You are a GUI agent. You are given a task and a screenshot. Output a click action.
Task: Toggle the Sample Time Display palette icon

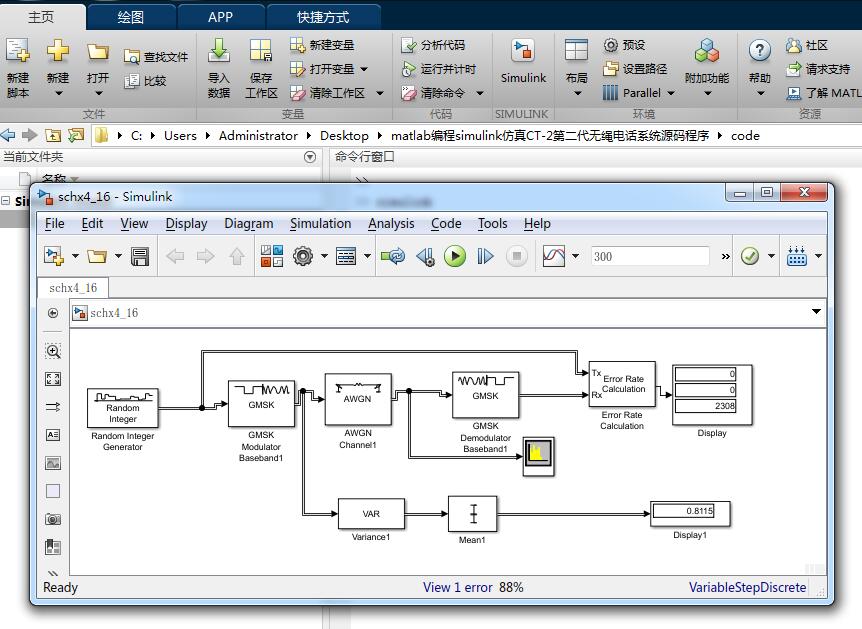(x=53, y=407)
